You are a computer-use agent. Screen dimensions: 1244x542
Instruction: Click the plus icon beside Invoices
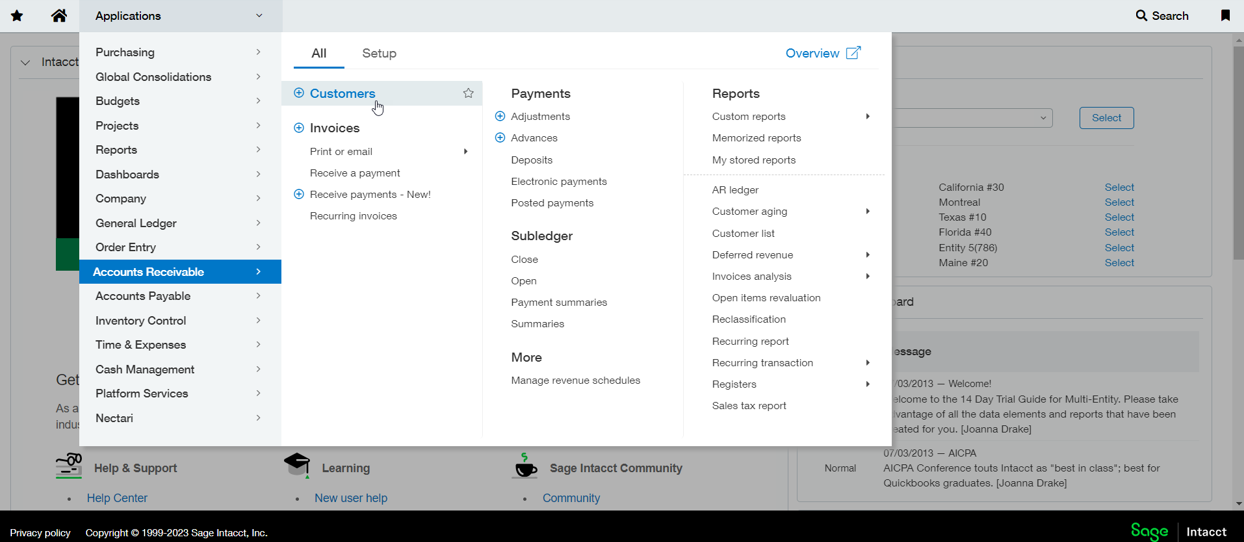[299, 128]
